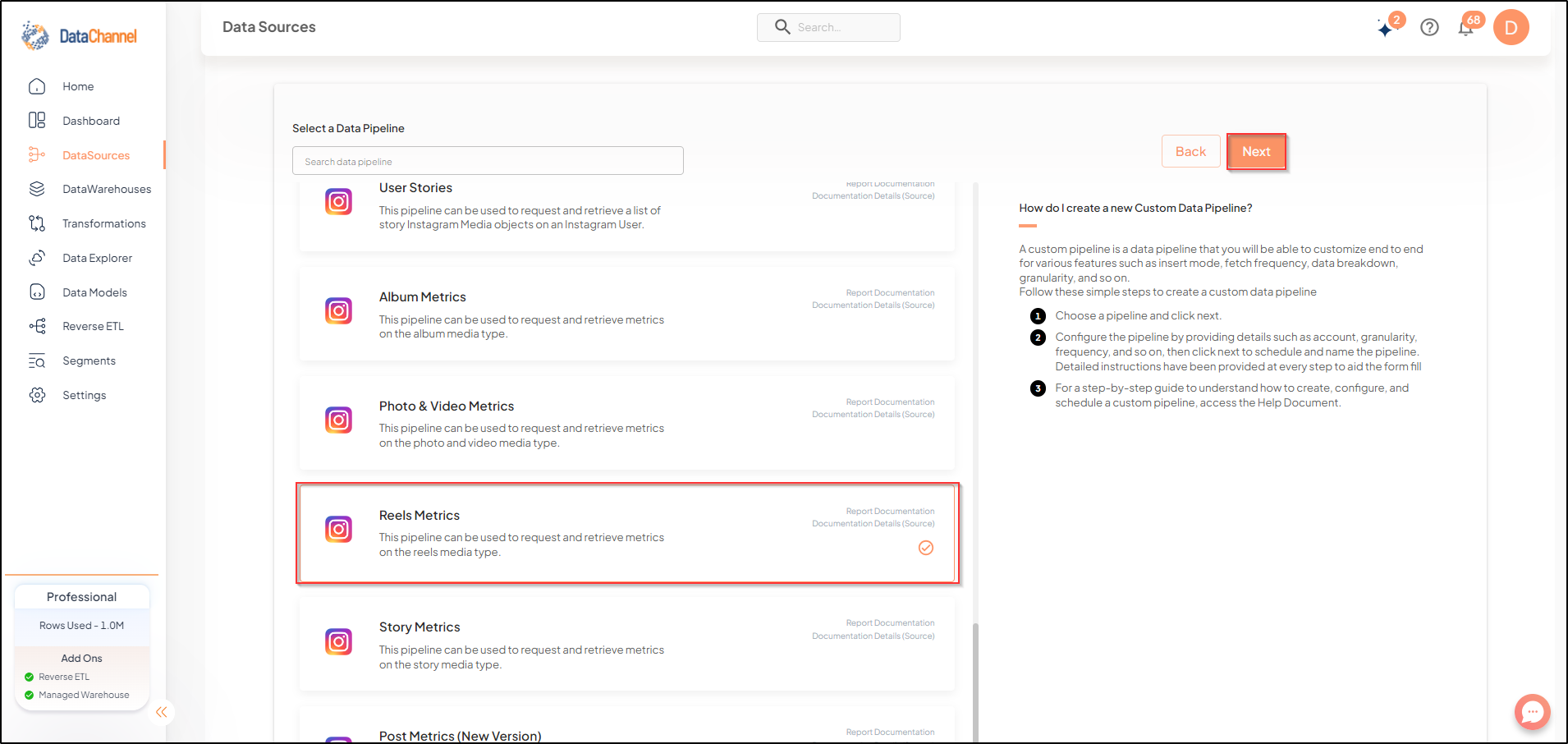Viewport: 1568px width, 744px height.
Task: Click the User Stories Instagram icon
Action: coord(338,201)
